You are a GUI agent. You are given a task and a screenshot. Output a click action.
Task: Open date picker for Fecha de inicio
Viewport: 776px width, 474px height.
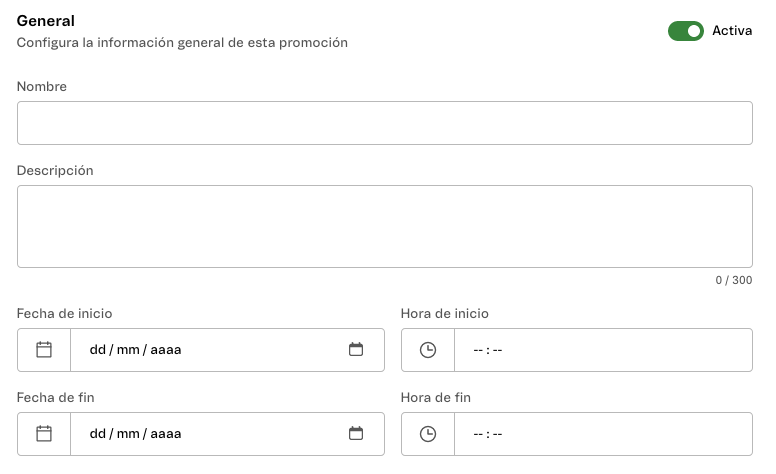[x=356, y=350]
